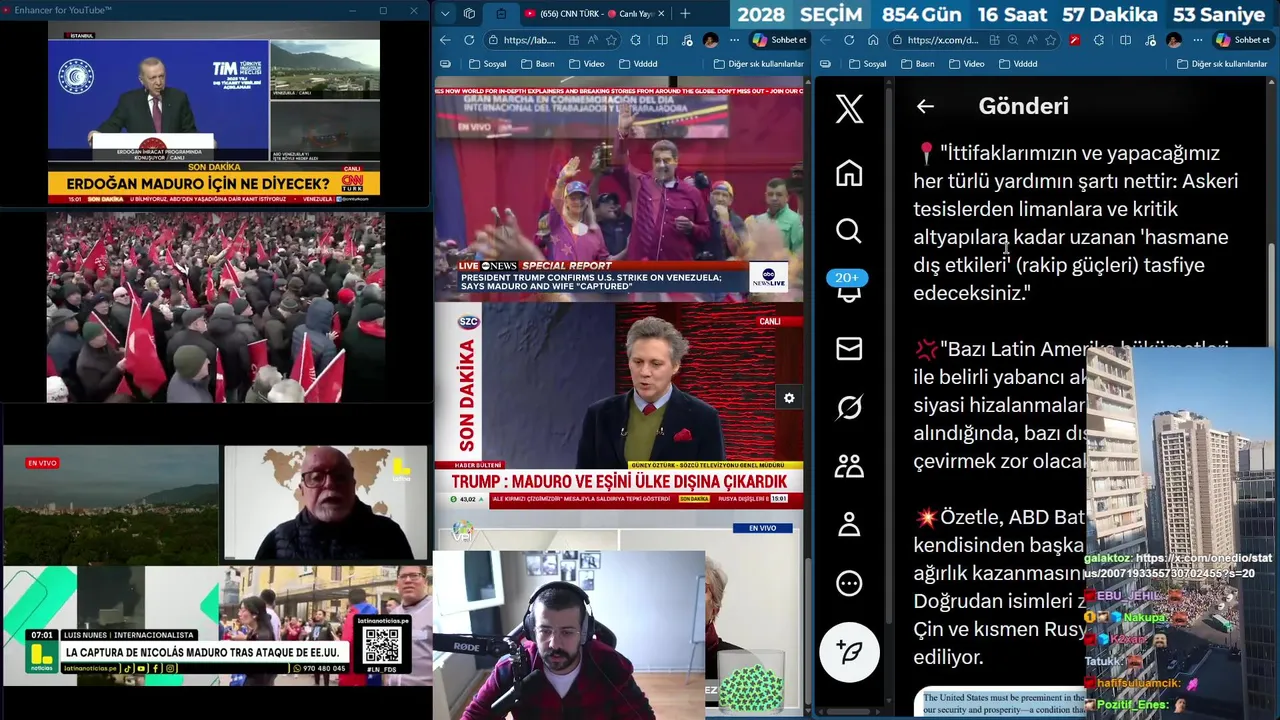Click the ABC News Maduro video
This screenshot has width=1280, height=720.
[x=619, y=188]
